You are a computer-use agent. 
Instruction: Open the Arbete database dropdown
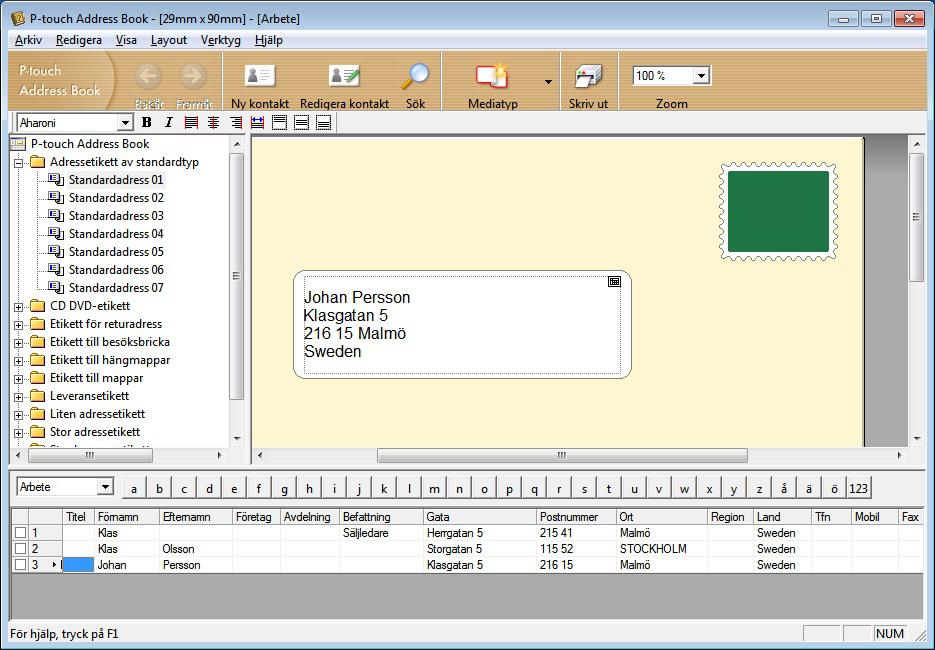[105, 487]
